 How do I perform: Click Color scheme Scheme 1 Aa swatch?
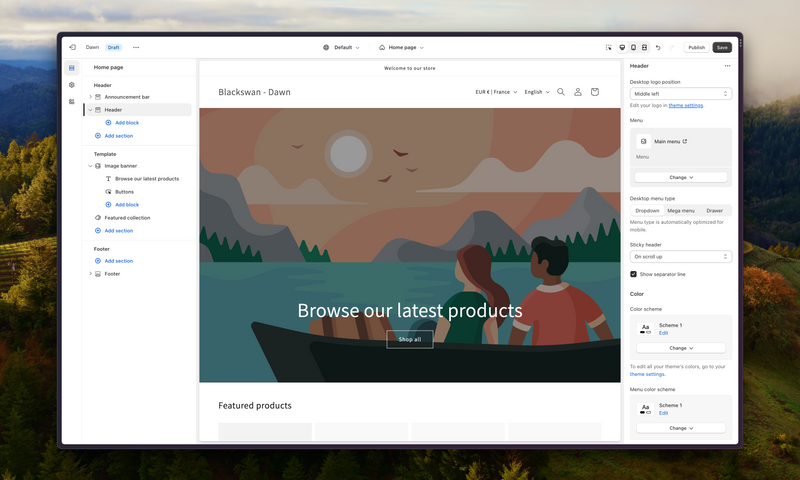point(645,329)
